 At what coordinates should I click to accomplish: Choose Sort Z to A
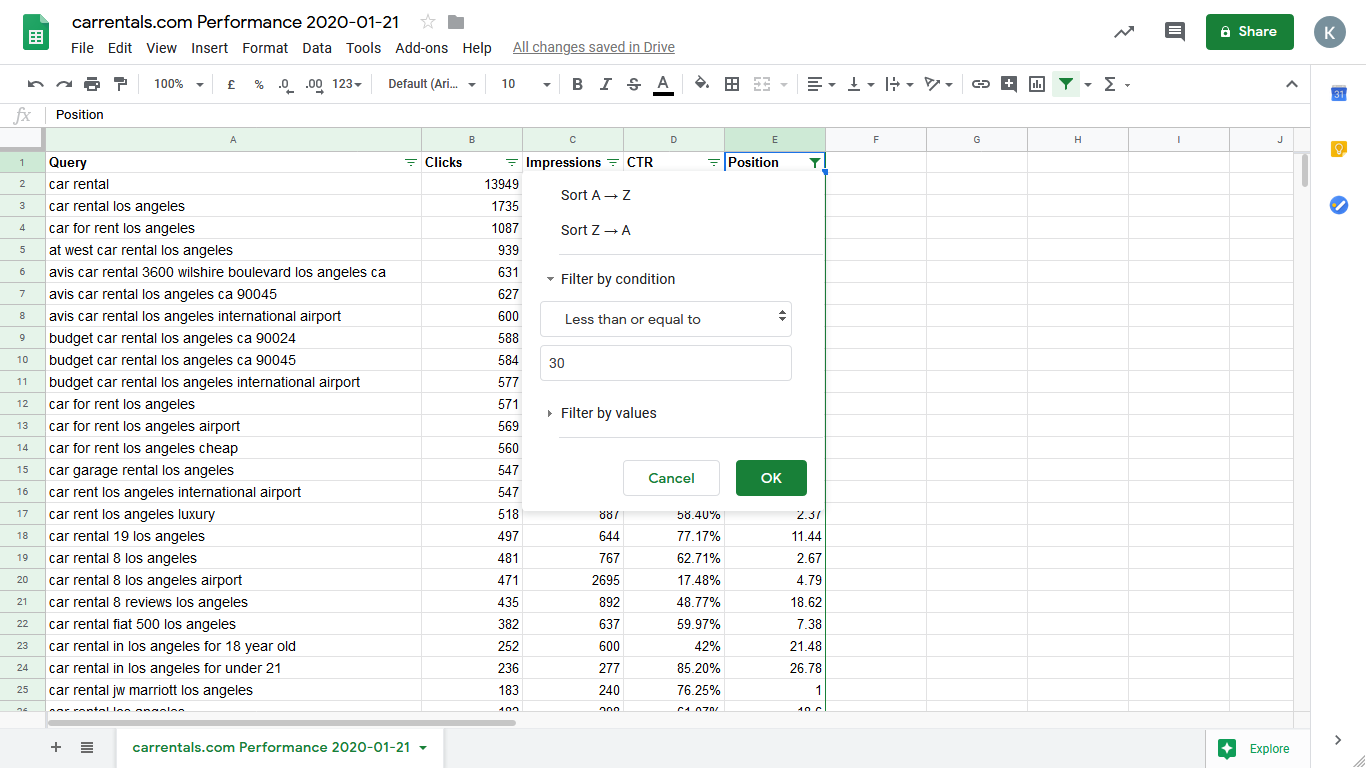pyautogui.click(x=596, y=230)
